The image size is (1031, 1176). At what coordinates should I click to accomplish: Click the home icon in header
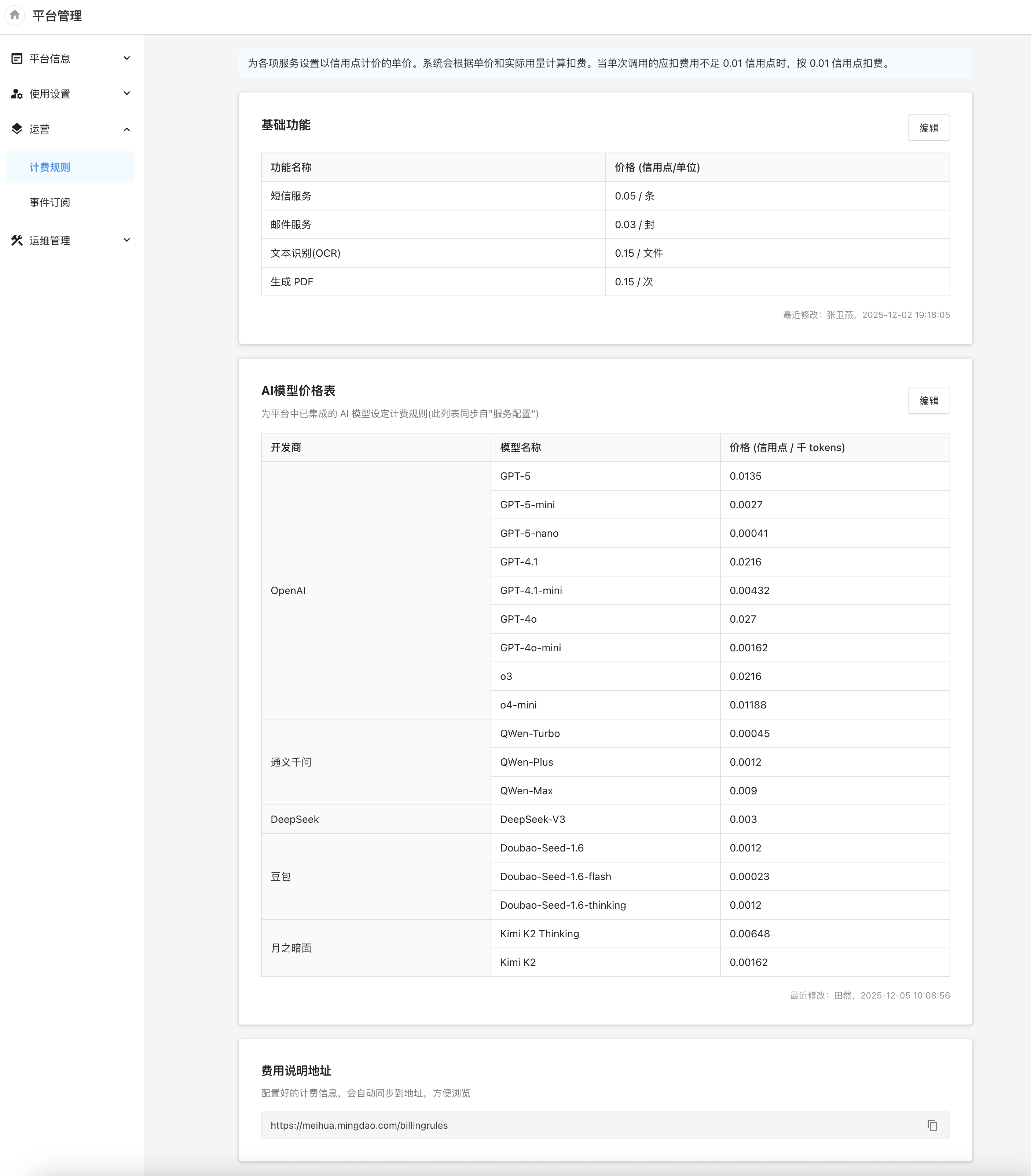[x=15, y=15]
